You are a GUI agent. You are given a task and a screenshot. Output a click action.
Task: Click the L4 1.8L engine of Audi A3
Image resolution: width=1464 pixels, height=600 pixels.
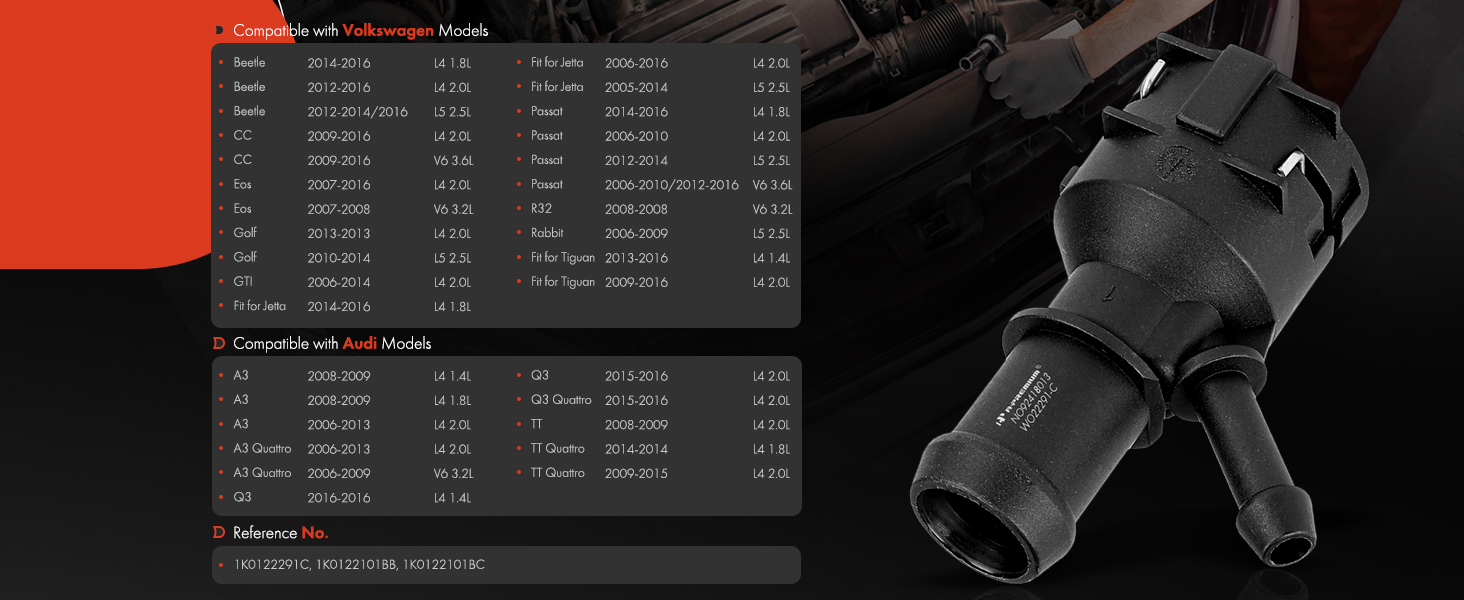point(452,401)
